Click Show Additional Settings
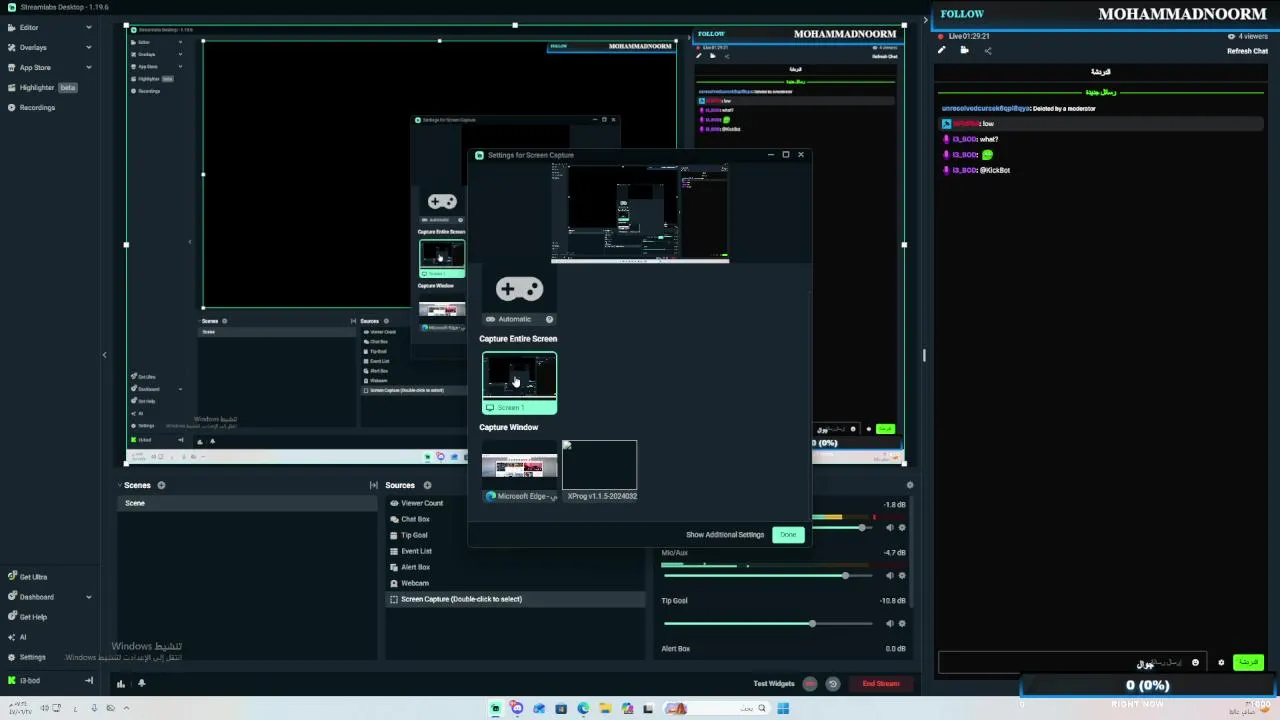Screen dimensions: 1280x720 [725, 534]
